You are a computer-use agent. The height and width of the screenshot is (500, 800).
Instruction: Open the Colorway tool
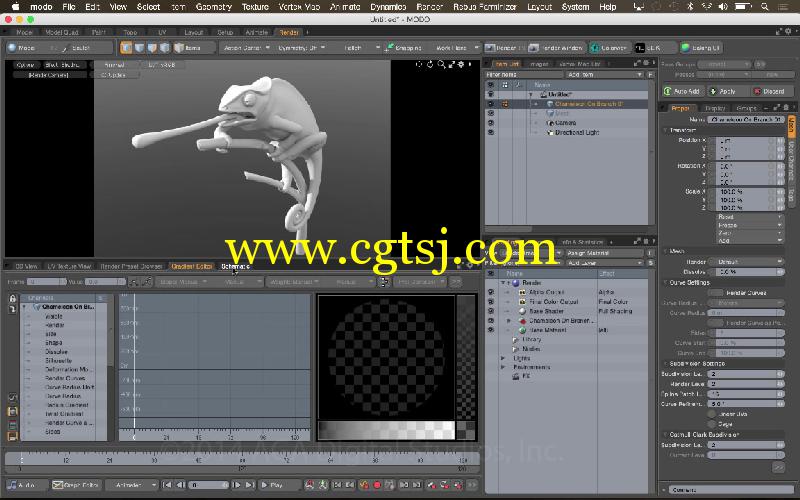point(609,48)
